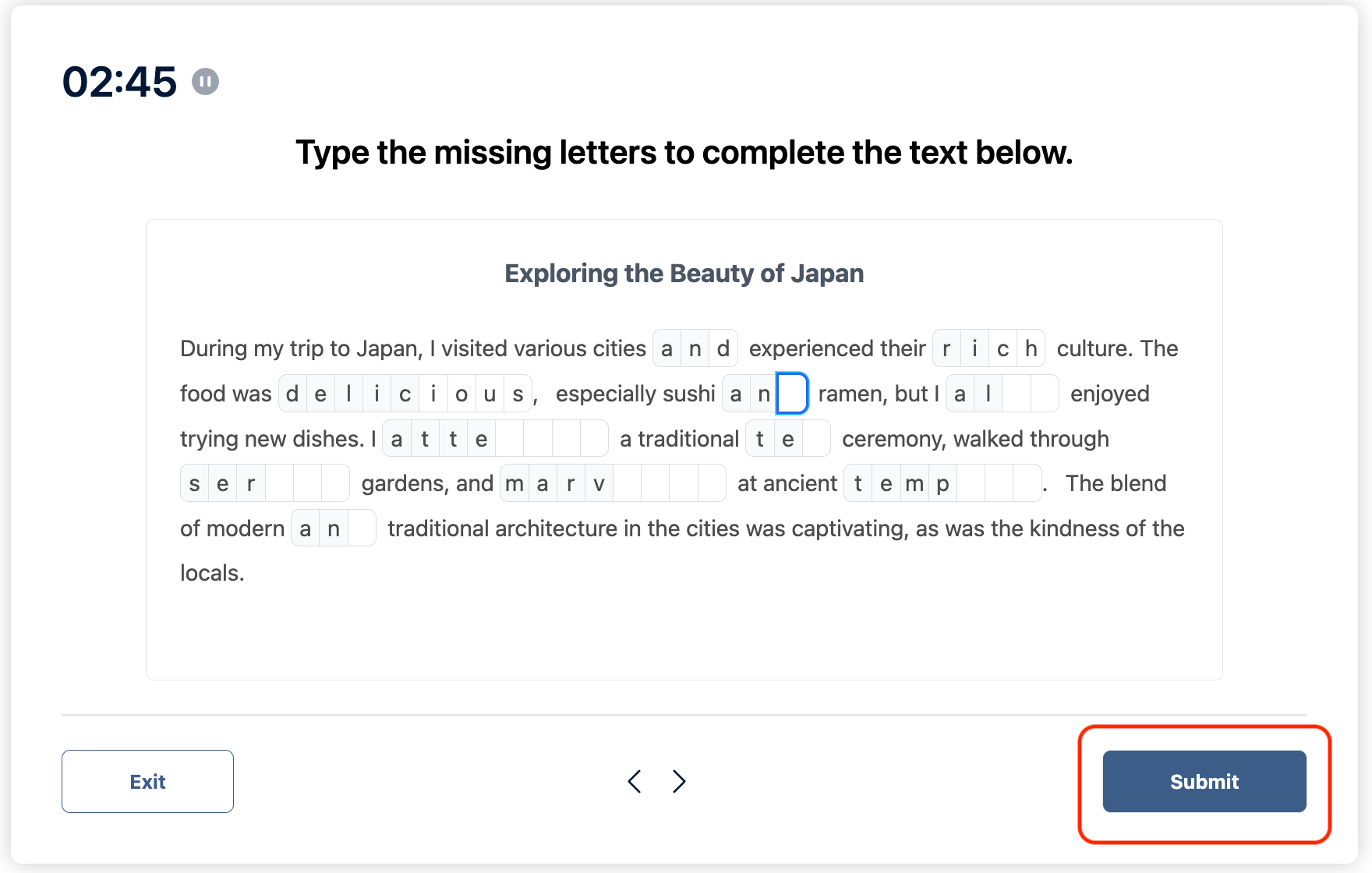The height and width of the screenshot is (873, 1372).
Task: Click the last empty box of 'atte' word
Action: click(x=594, y=439)
